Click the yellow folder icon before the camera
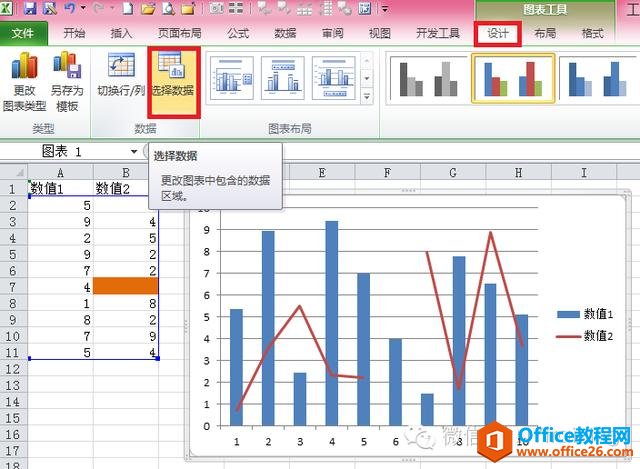This screenshot has height=469, width=640. point(188,8)
